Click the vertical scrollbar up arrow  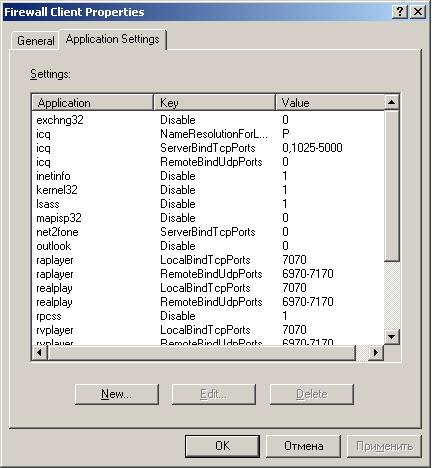[x=392, y=102]
